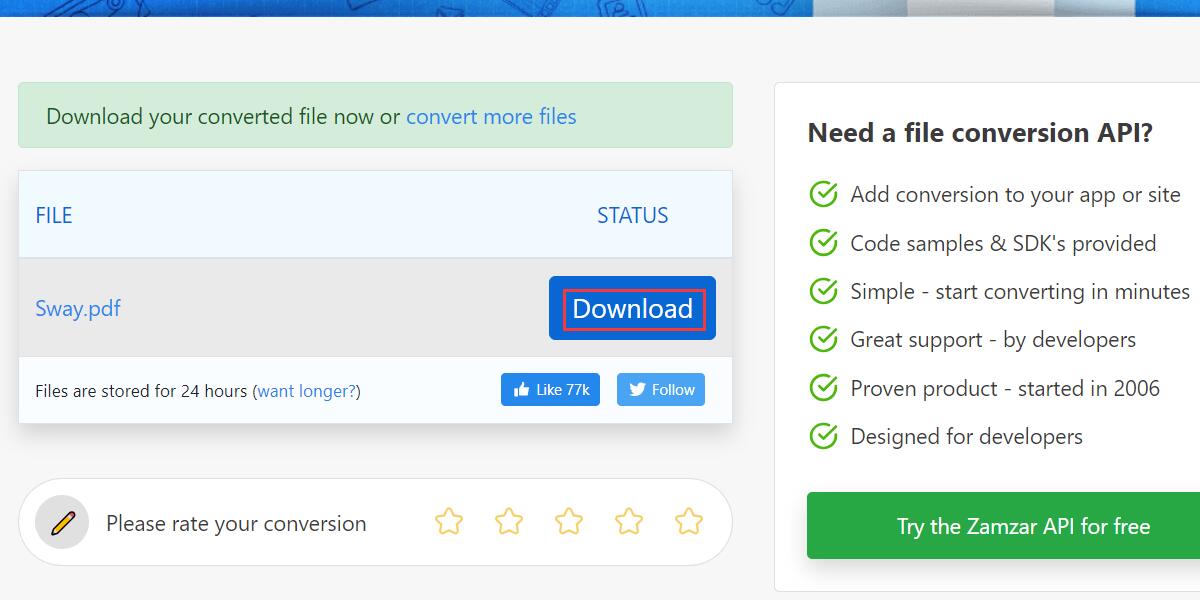Click the checkmark beside 'Designed for developers'
1200x600 pixels.
[x=823, y=436]
